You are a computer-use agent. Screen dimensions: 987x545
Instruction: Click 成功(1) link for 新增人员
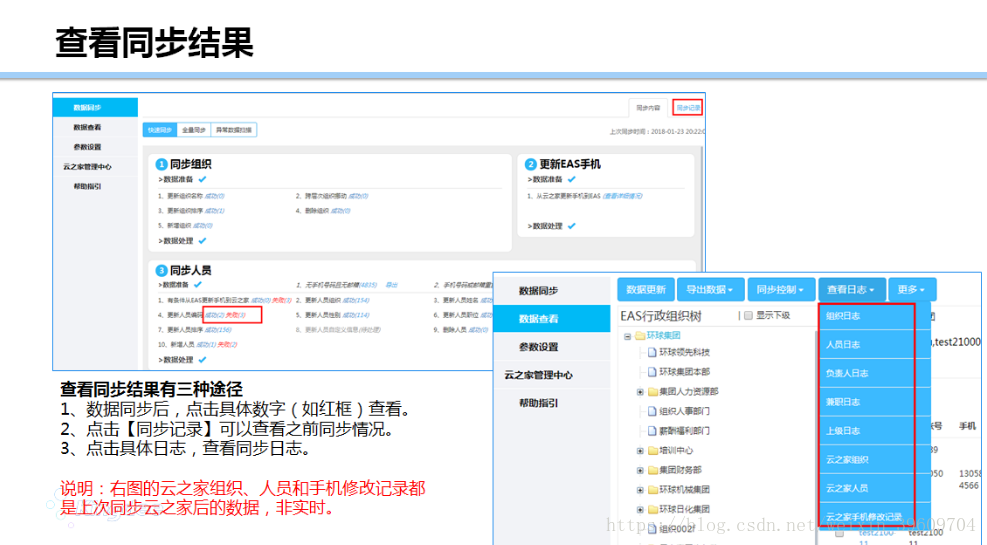click(x=206, y=345)
